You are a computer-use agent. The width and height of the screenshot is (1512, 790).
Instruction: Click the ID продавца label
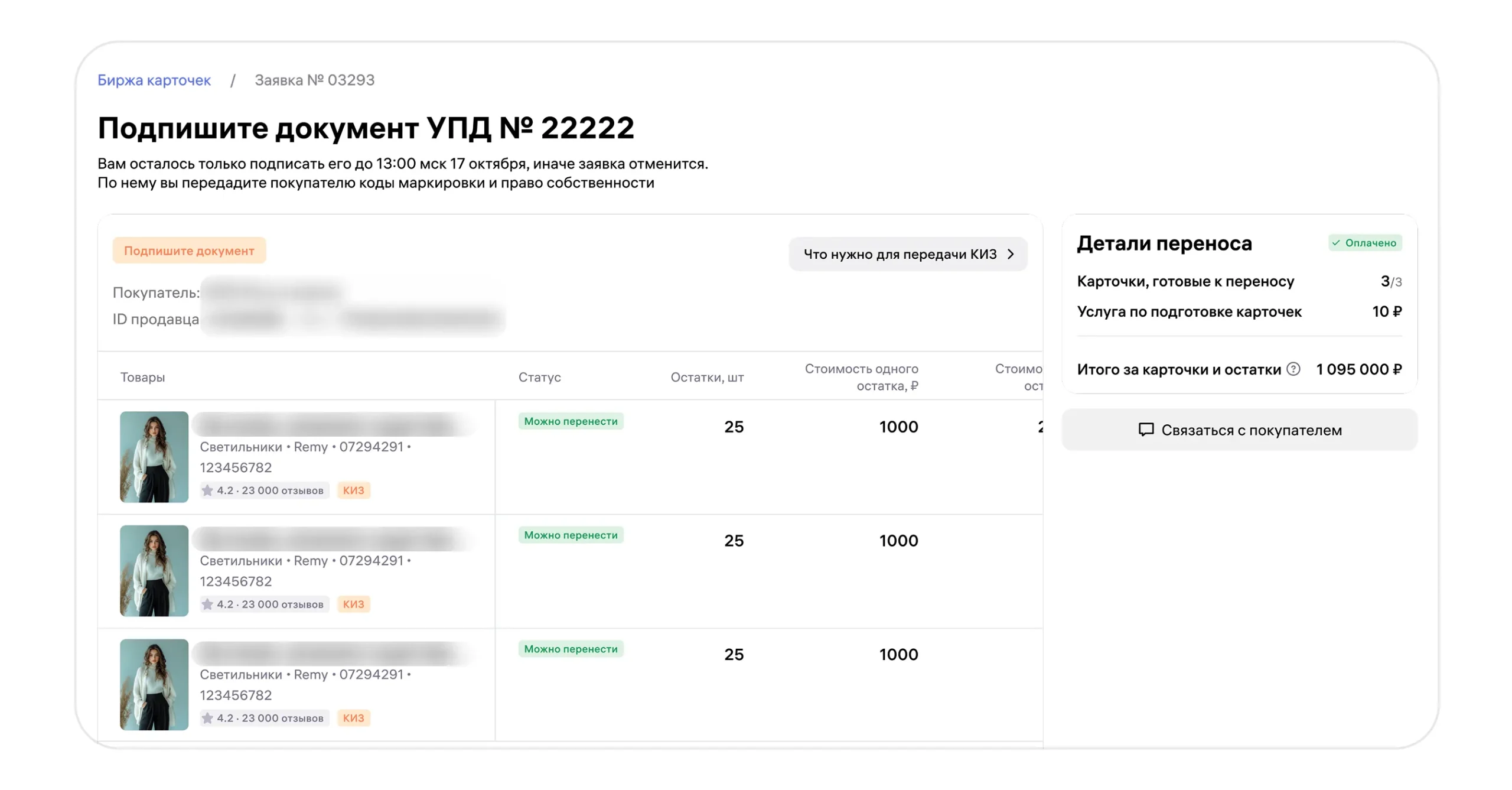click(x=156, y=319)
